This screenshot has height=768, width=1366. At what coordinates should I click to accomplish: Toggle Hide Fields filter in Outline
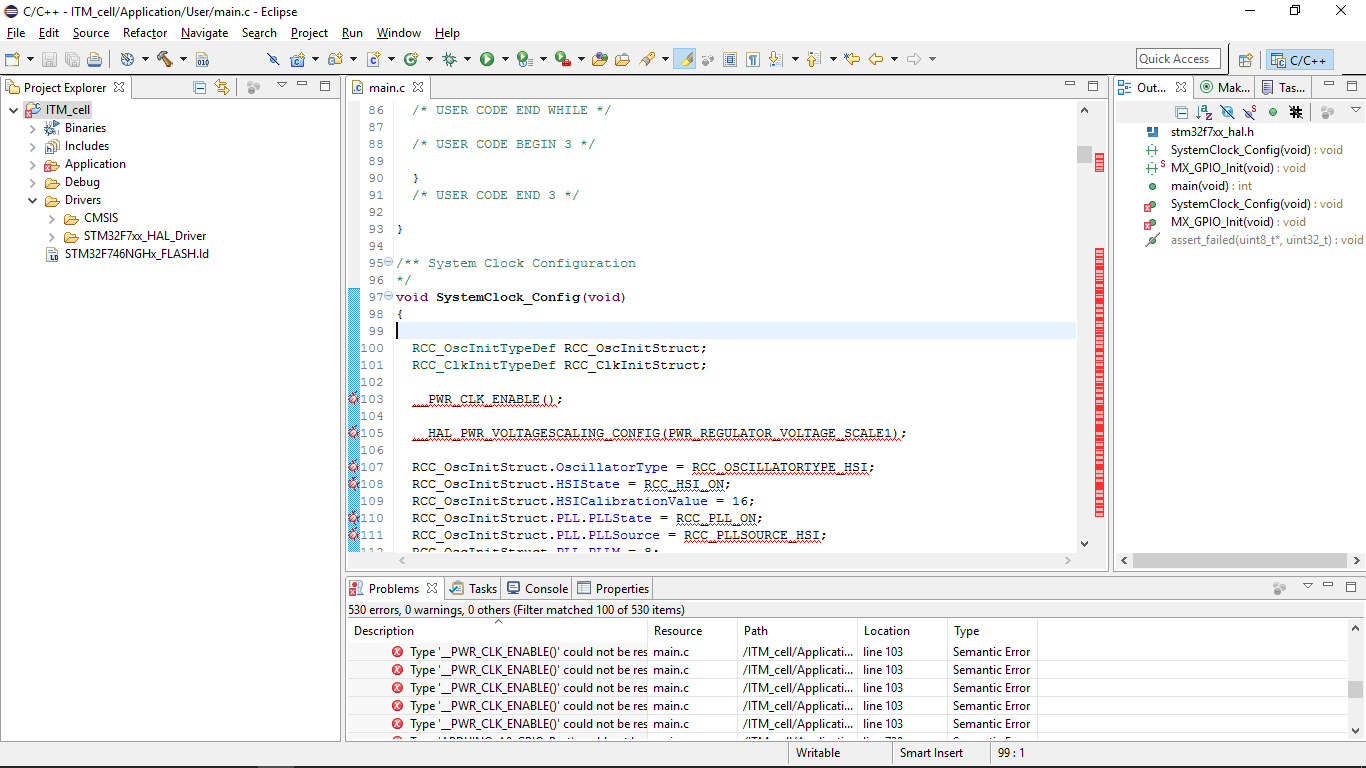[x=1227, y=112]
